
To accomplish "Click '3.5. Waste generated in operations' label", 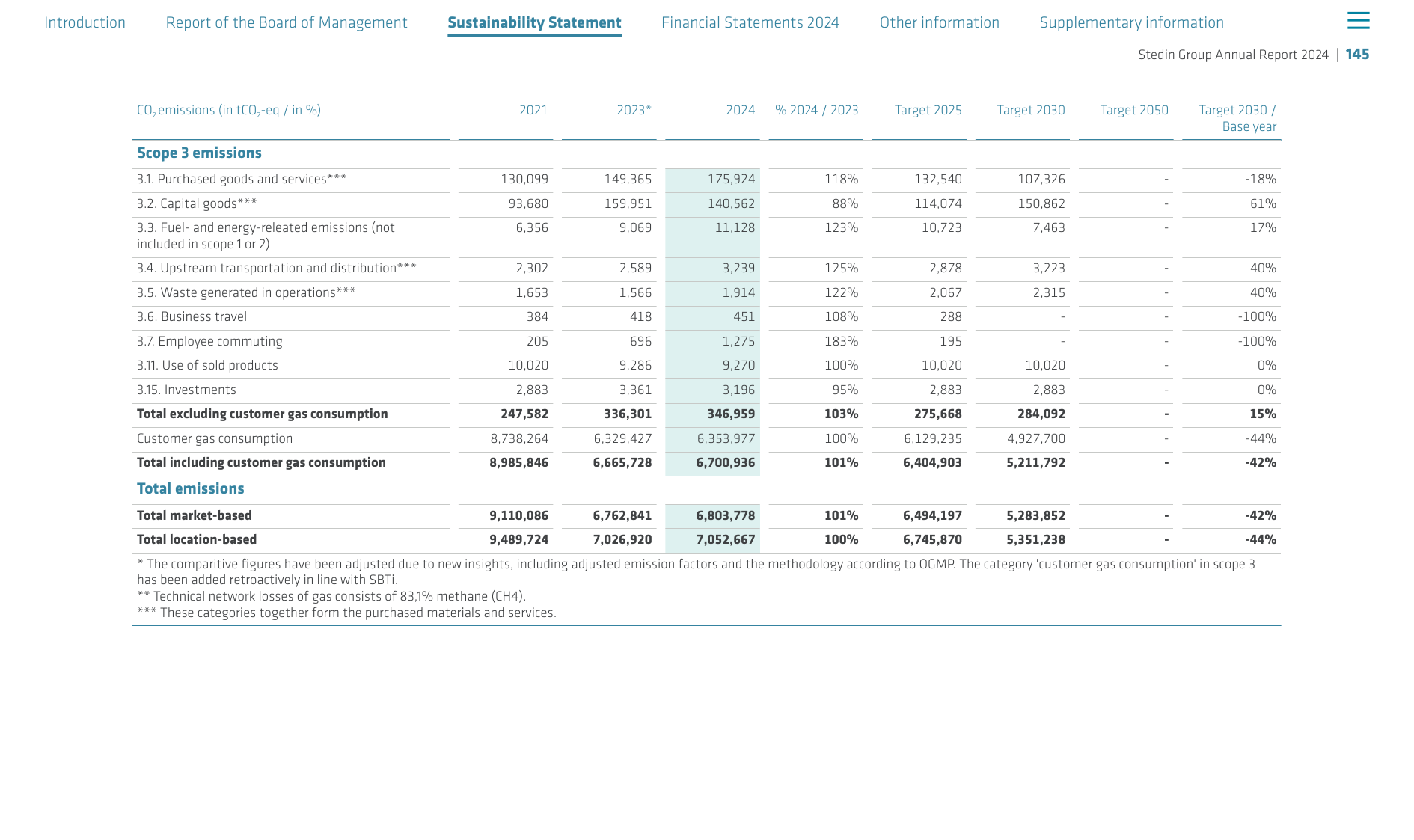I will 246,292.
